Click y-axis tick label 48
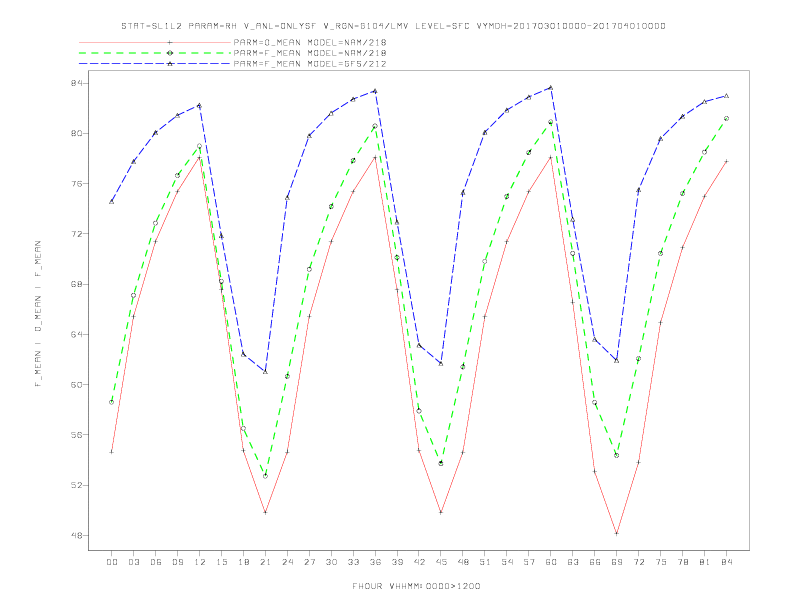Image resolution: width=792 pixels, height=612 pixels. click(77, 535)
